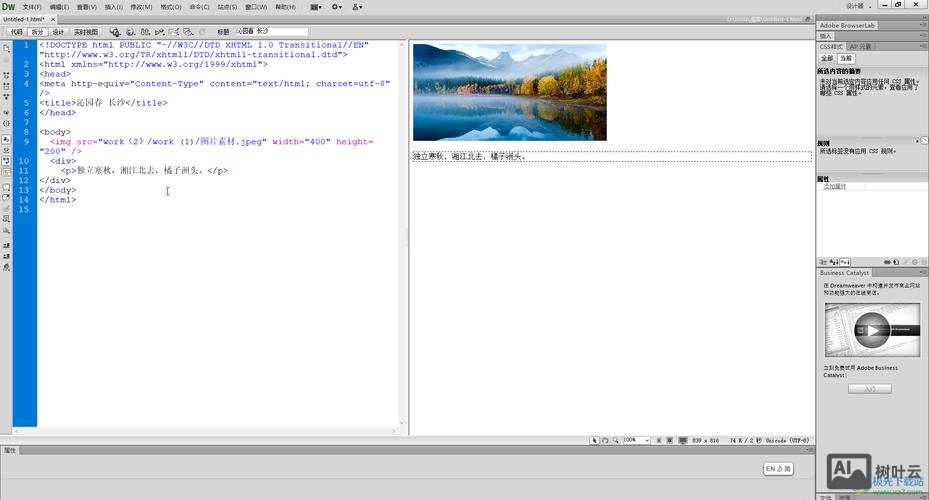Click the 添加属性 link in properties list

pyautogui.click(x=835, y=187)
